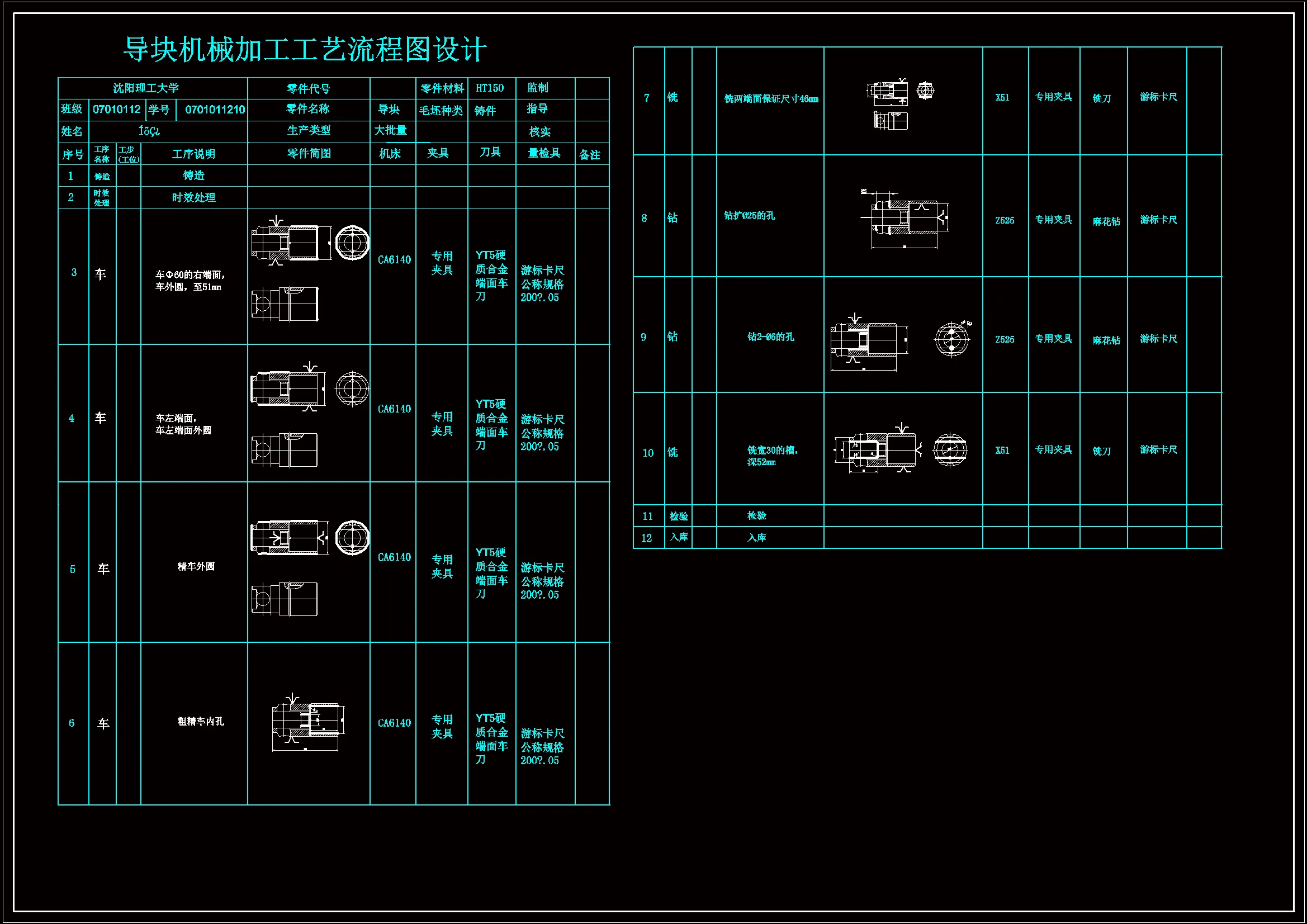
Task: Click the 零件简图 column header
Action: click(x=309, y=154)
